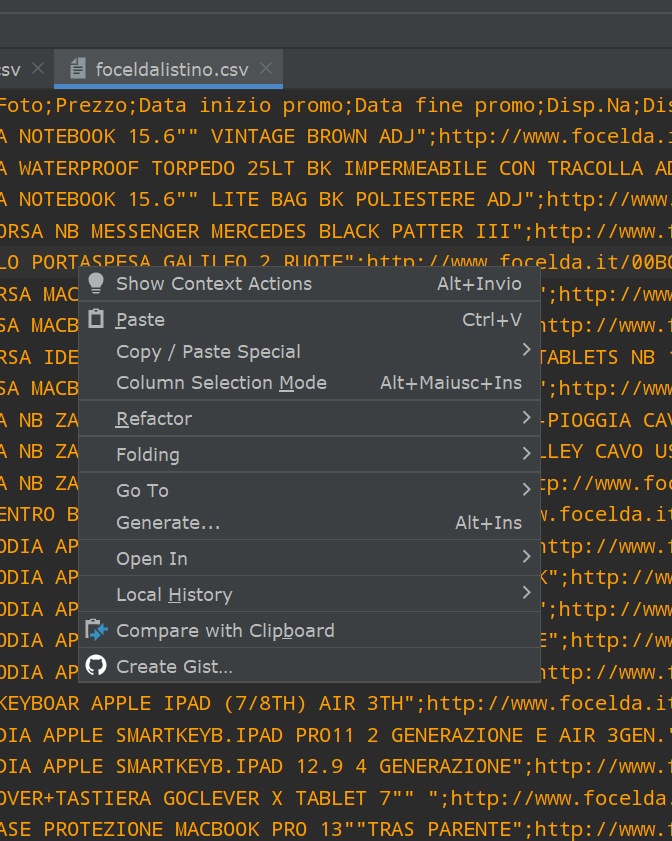Open the Open In submenu
The height and width of the screenshot is (841, 672).
click(x=309, y=558)
